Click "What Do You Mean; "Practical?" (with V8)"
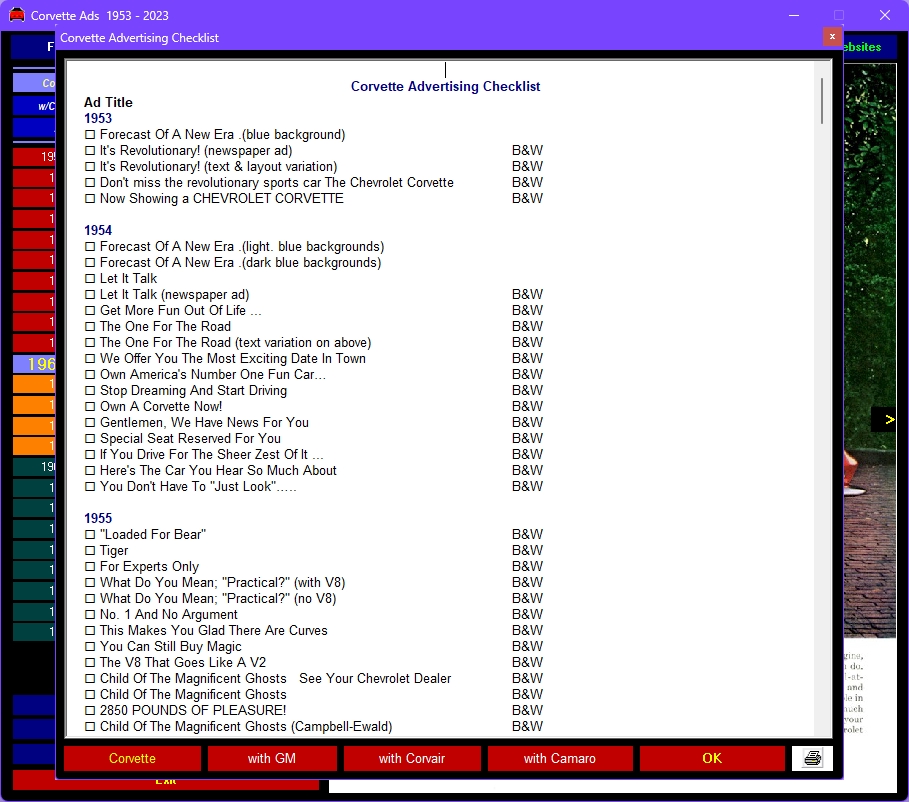 [x=222, y=582]
